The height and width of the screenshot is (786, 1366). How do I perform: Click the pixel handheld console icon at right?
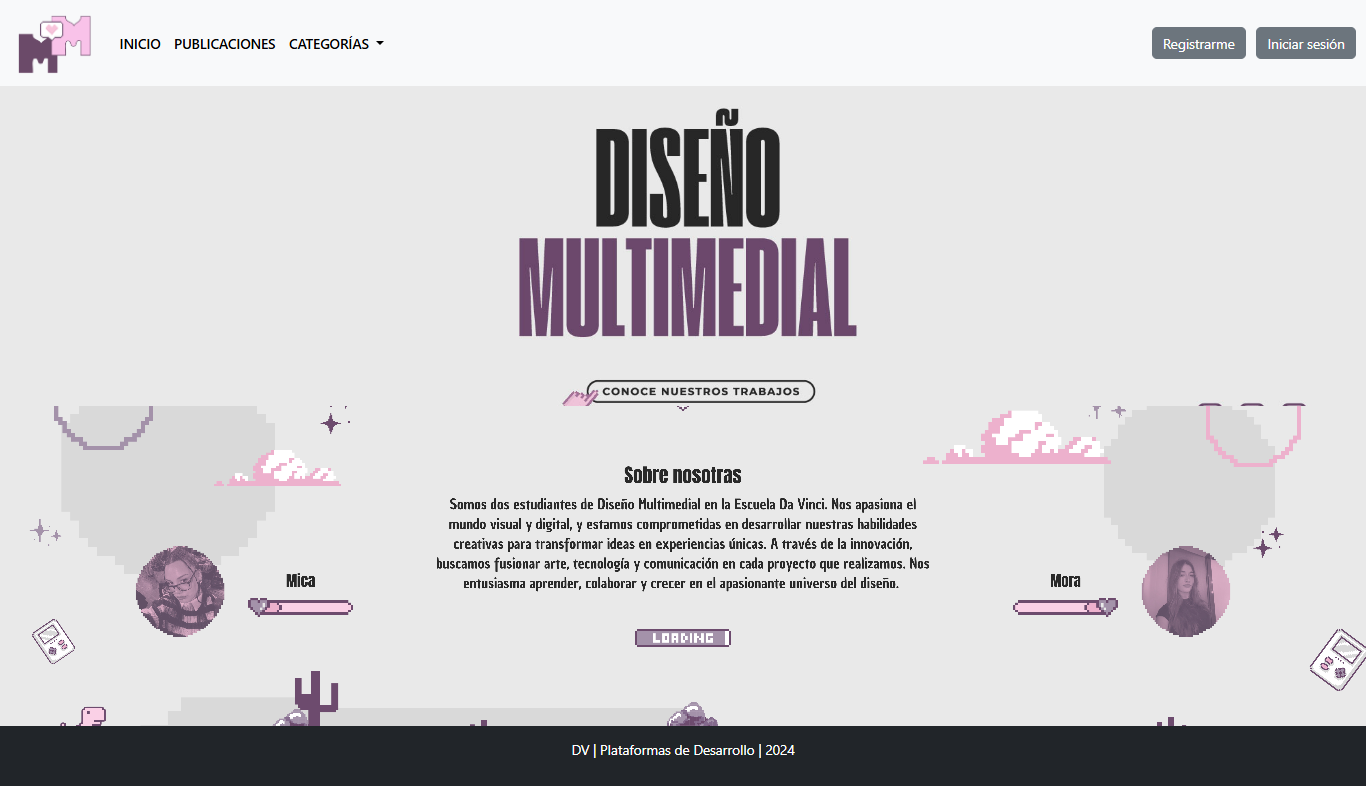[x=1338, y=660]
